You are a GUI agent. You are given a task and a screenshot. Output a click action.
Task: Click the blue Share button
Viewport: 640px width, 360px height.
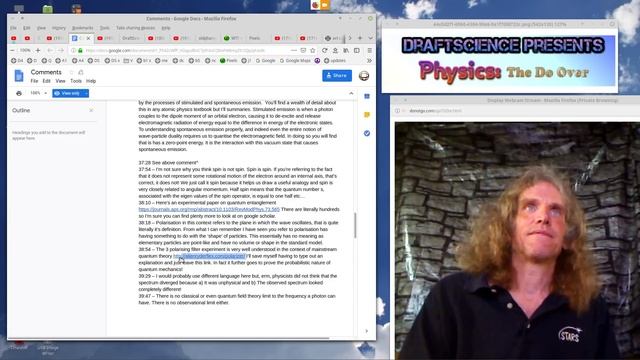pyautogui.click(x=337, y=76)
